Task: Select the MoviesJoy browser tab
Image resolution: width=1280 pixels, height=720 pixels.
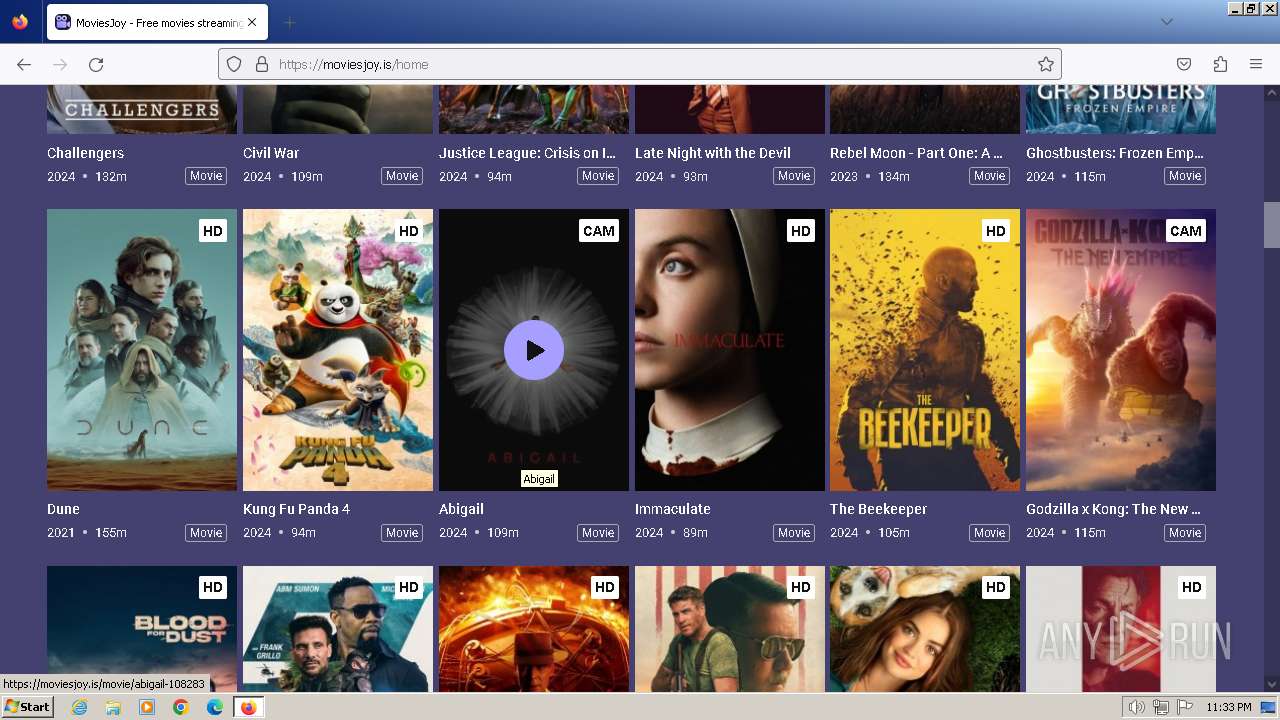Action: [156, 22]
